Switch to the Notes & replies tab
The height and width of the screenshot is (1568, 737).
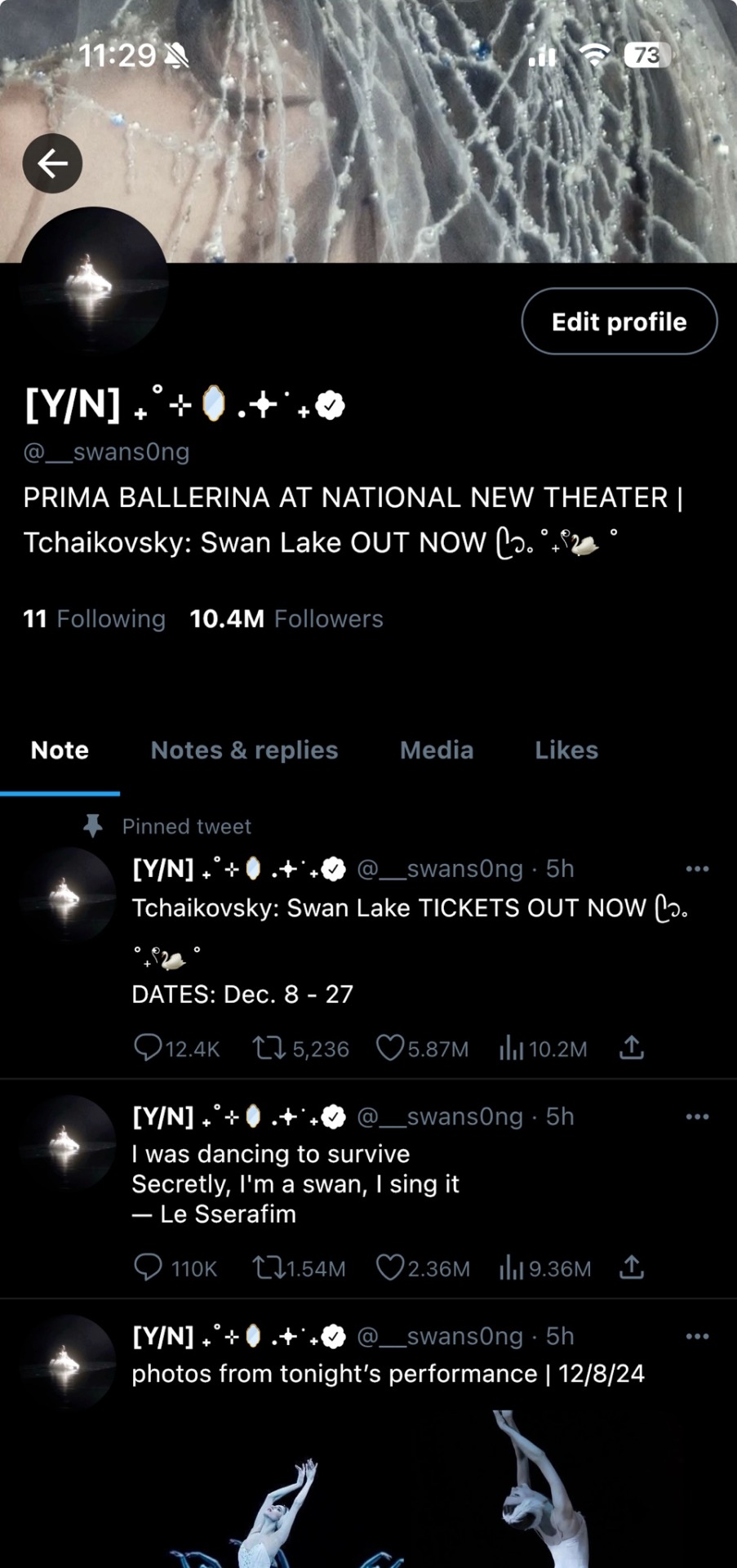pos(244,750)
